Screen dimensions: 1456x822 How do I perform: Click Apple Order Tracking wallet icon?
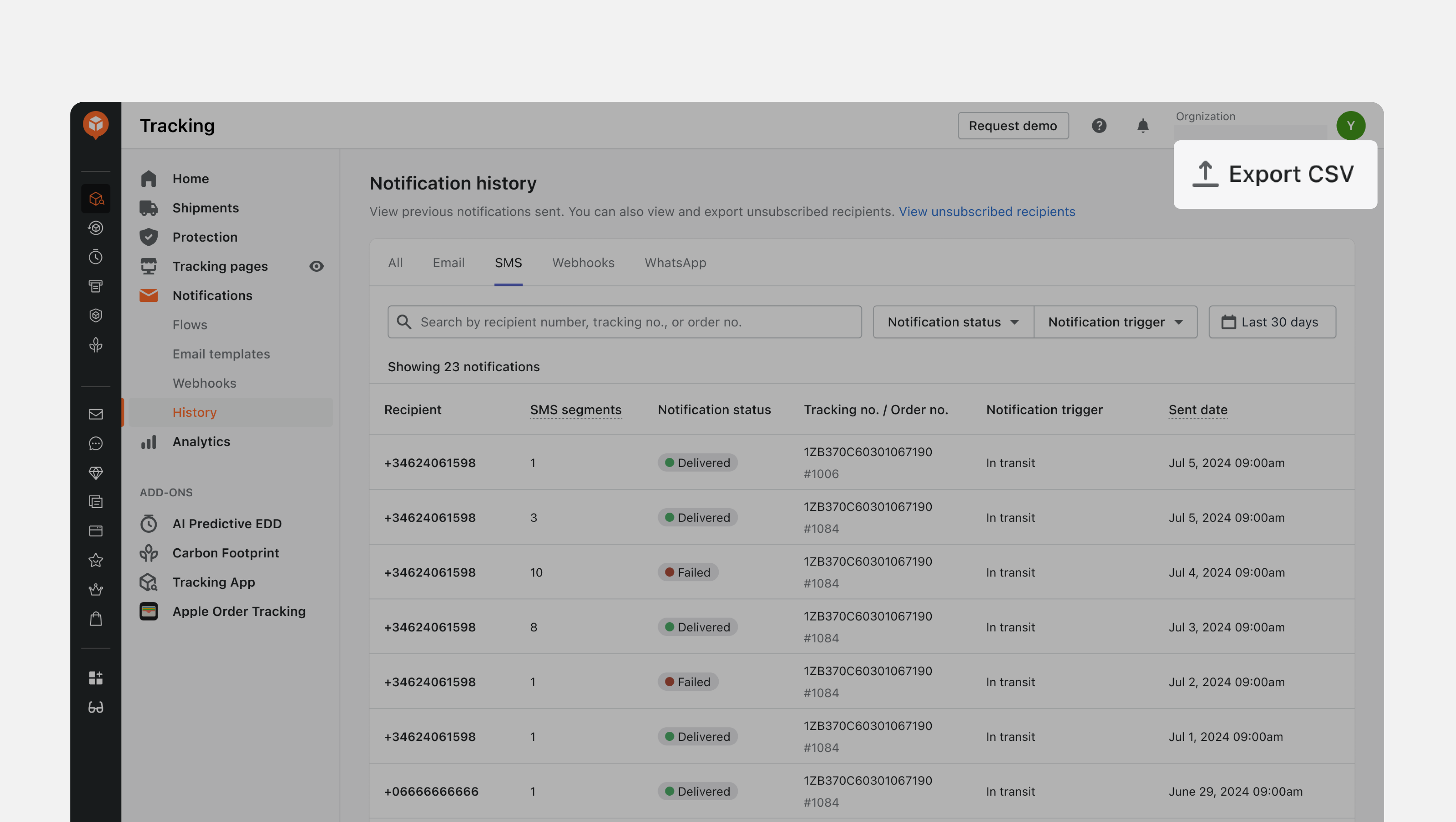pos(149,611)
